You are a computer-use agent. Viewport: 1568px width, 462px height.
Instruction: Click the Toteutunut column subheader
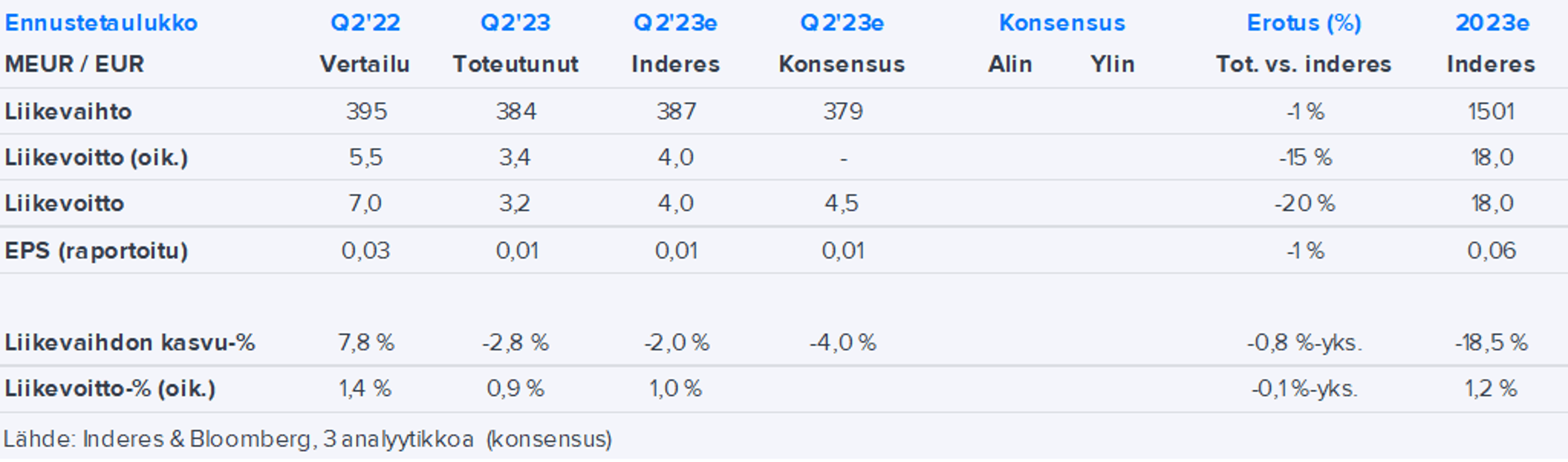click(515, 64)
